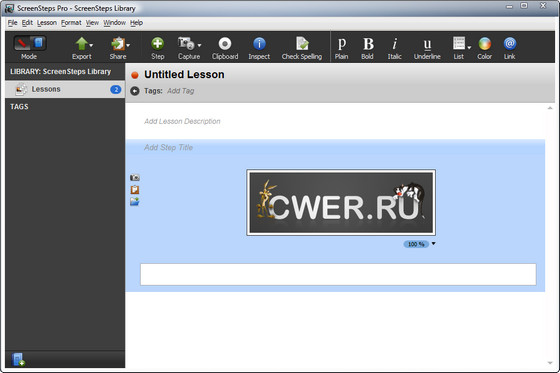
Task: Expand the List style dropdown
Action: [x=469, y=48]
